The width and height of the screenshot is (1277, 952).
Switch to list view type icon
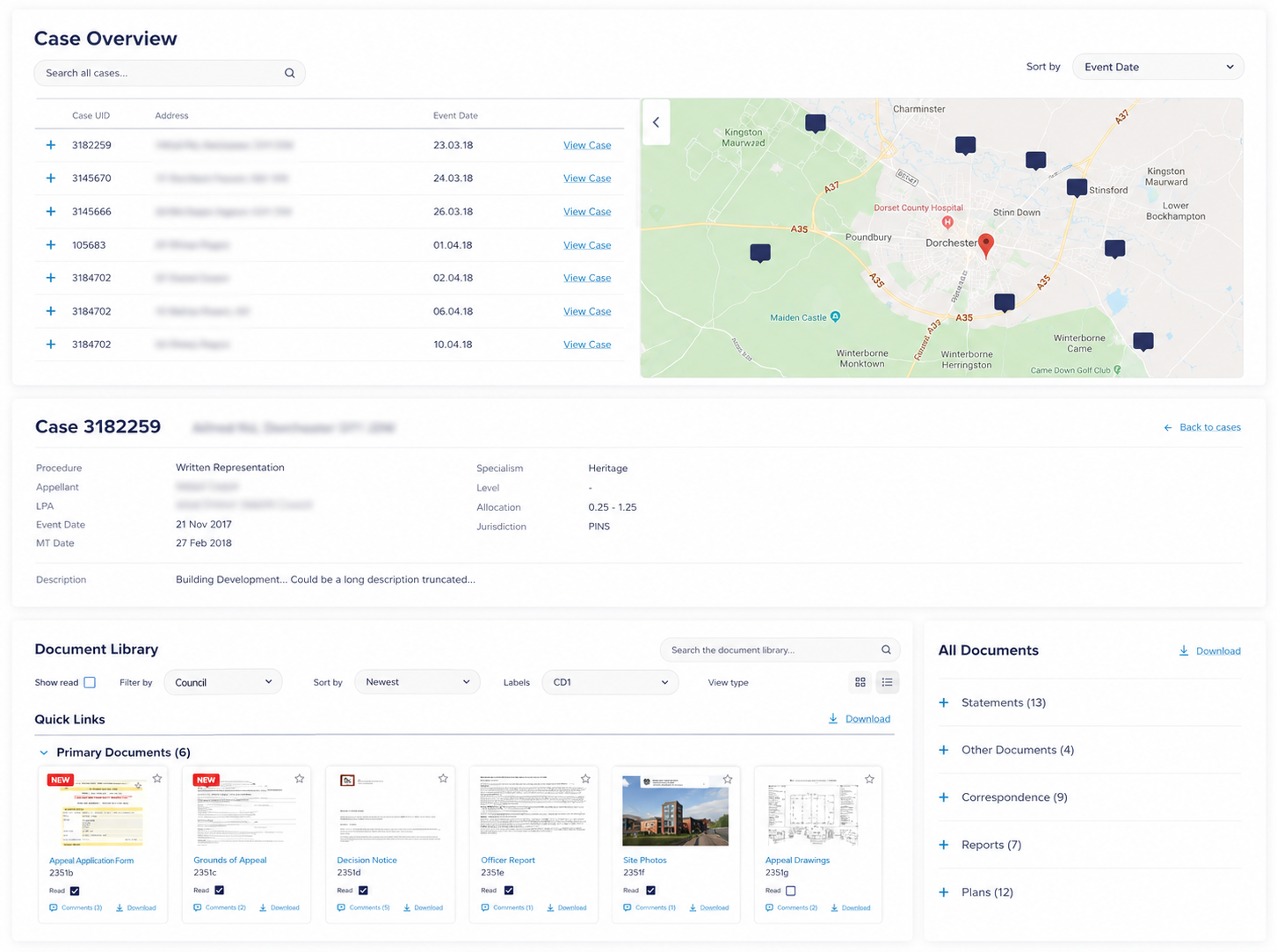(888, 682)
